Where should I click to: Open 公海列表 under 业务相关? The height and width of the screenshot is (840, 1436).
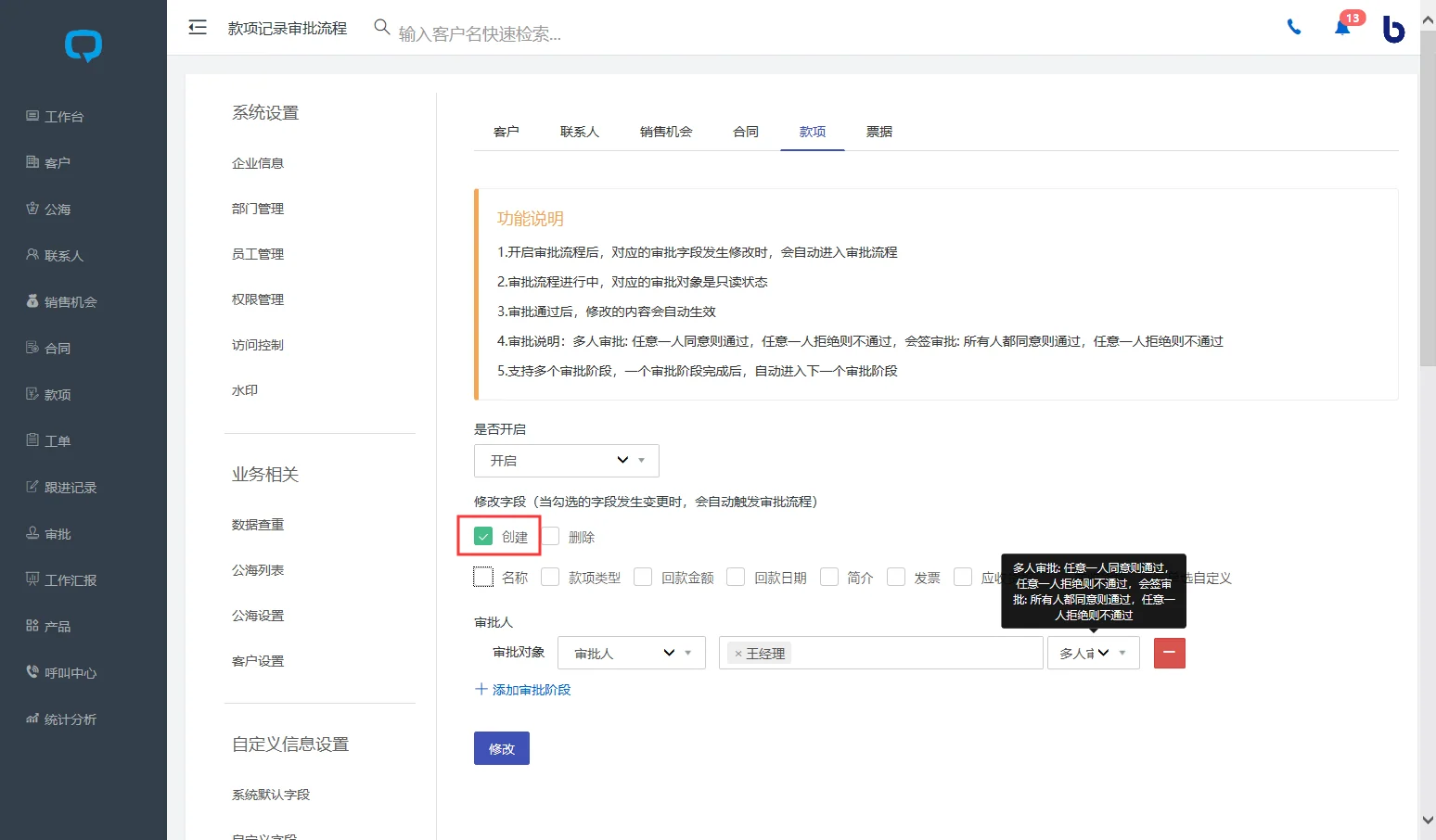[x=258, y=570]
